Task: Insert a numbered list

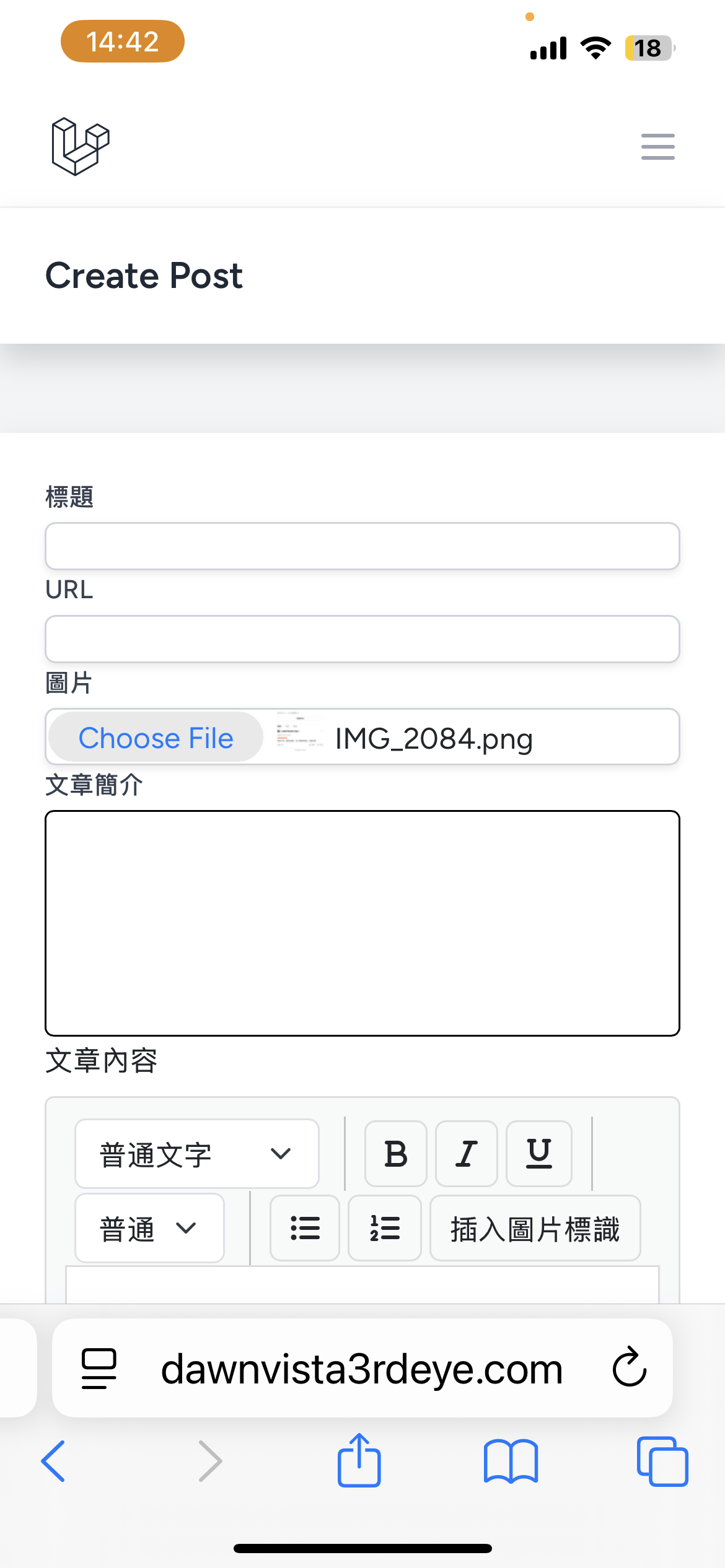Action: click(x=385, y=1228)
